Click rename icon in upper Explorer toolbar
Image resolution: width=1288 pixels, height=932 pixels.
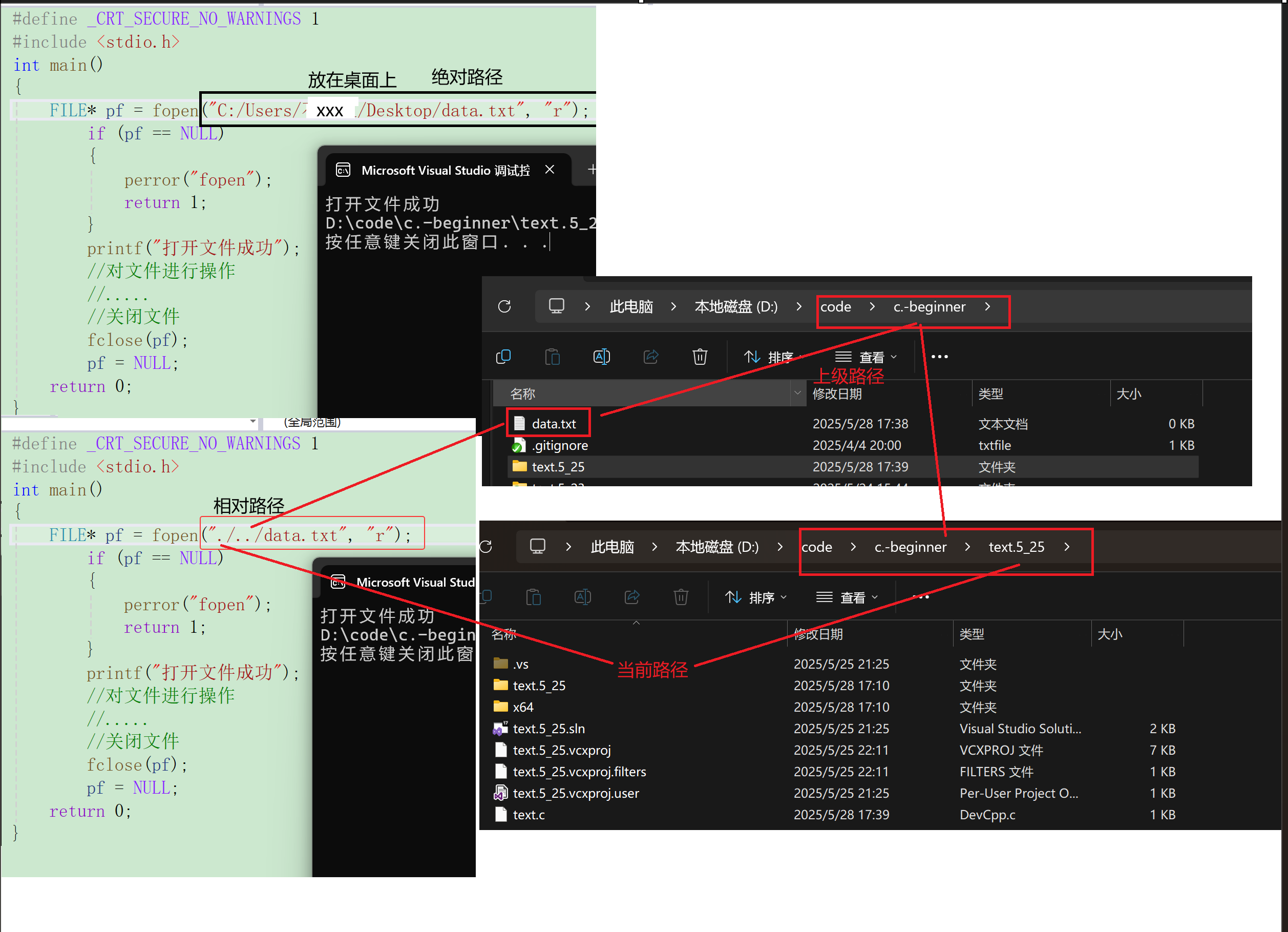pos(601,357)
